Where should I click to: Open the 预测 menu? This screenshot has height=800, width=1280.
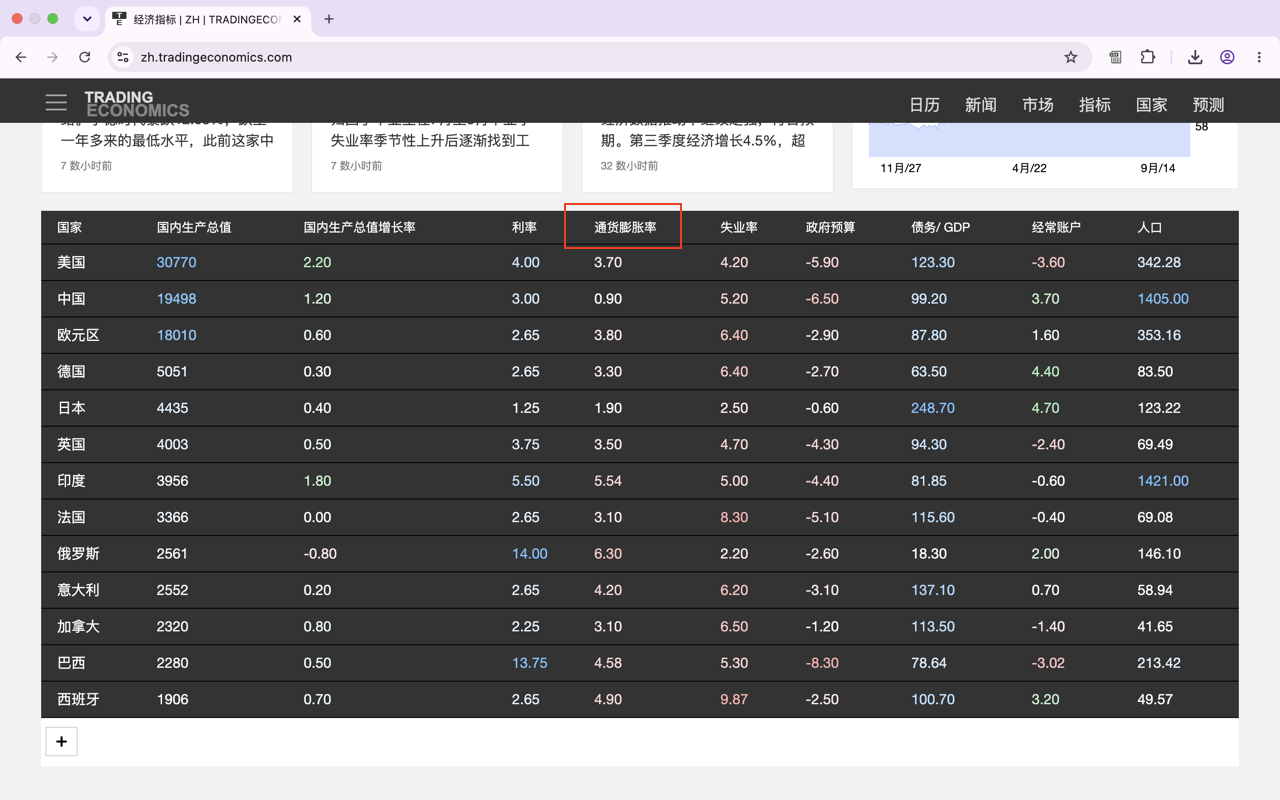(1208, 105)
